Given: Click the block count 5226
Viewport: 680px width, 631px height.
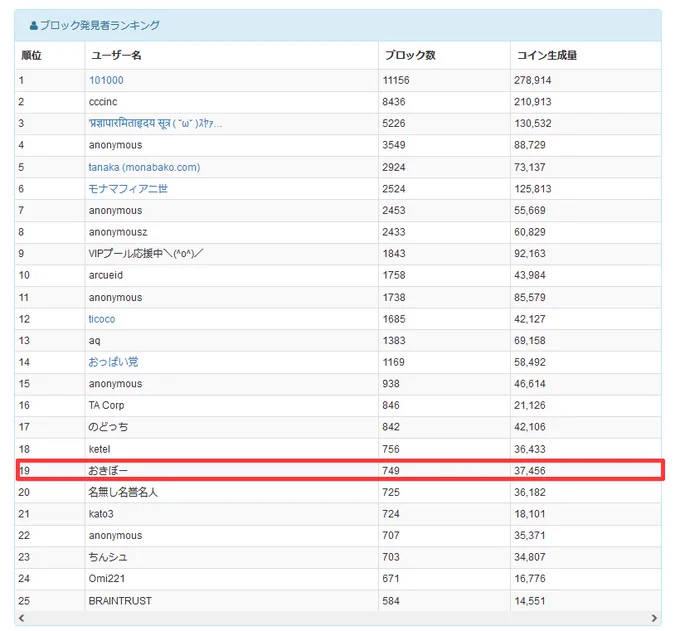Looking at the screenshot, I should (394, 124).
